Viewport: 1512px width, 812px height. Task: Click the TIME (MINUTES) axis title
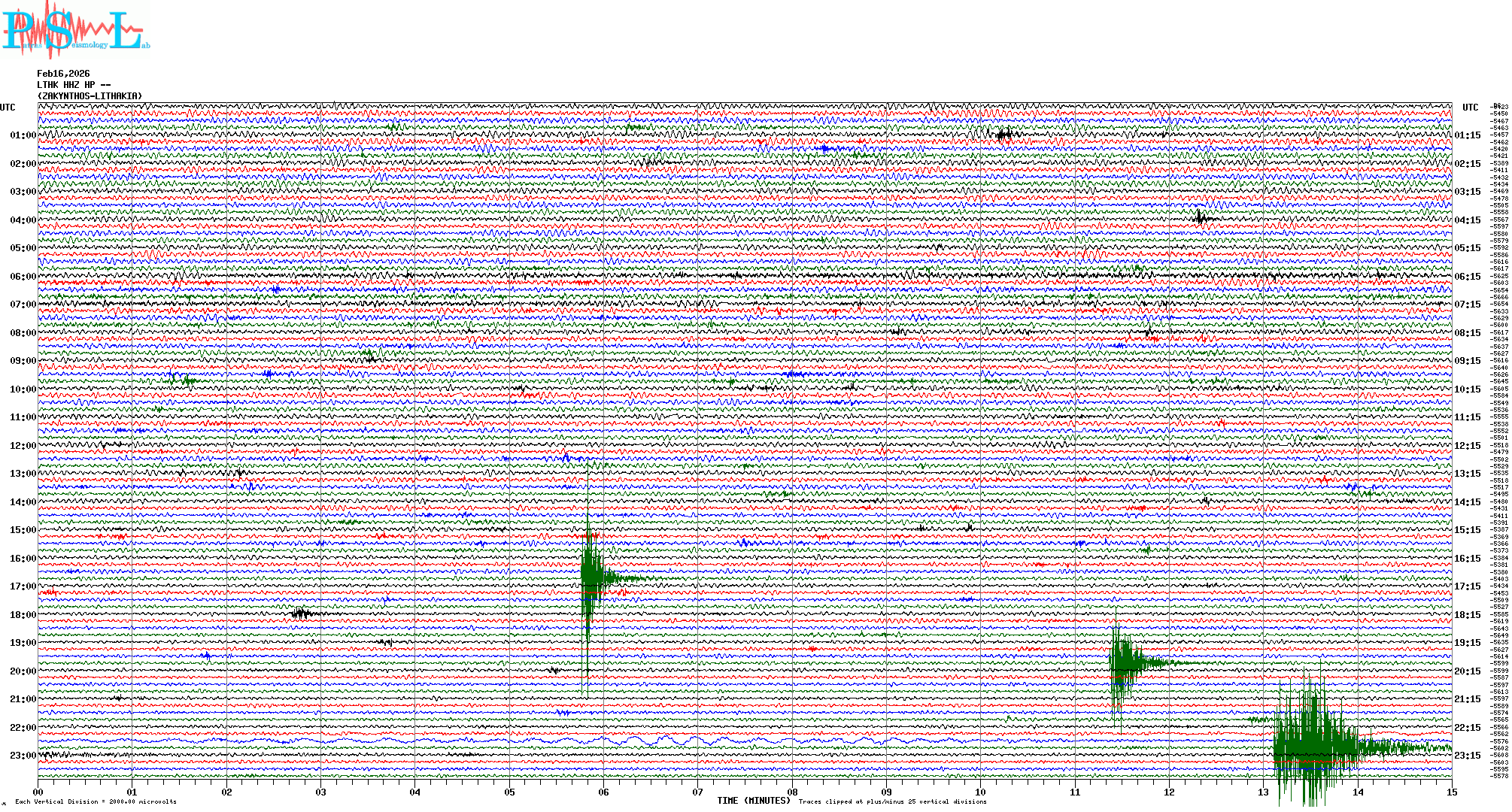pyautogui.click(x=753, y=801)
